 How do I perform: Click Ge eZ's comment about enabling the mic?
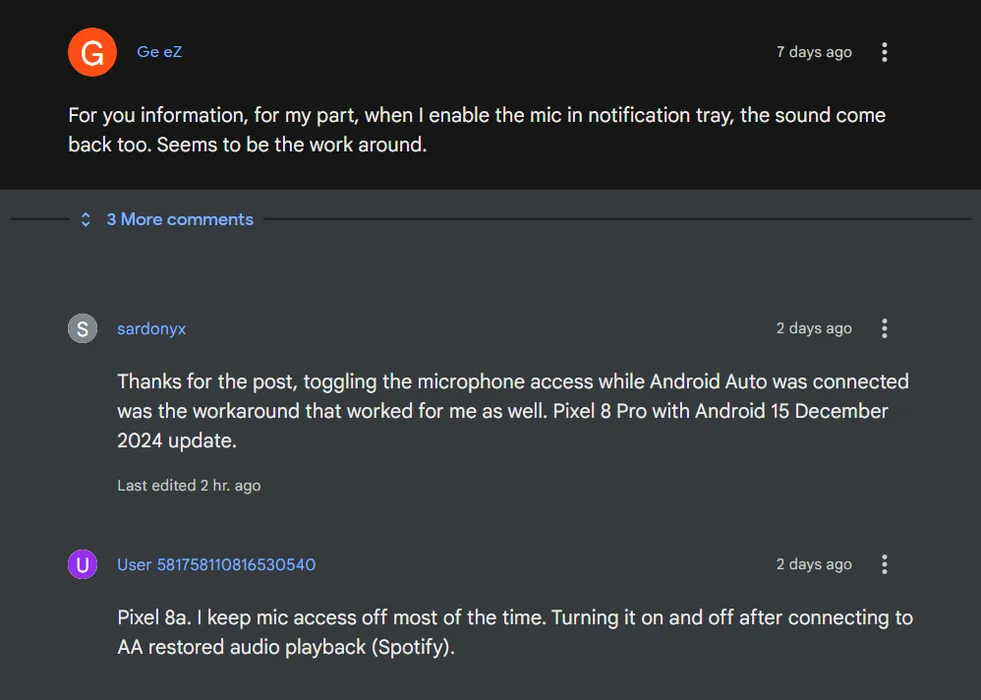477,129
